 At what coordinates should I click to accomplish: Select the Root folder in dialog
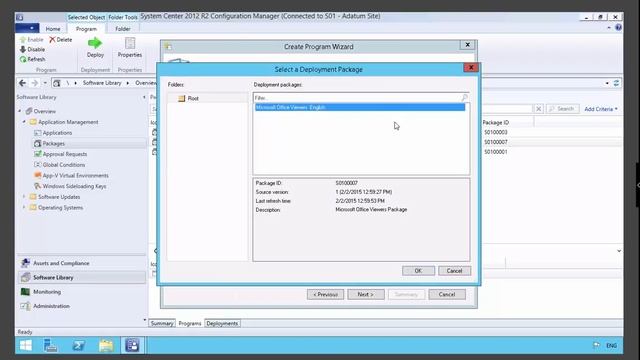click(193, 98)
